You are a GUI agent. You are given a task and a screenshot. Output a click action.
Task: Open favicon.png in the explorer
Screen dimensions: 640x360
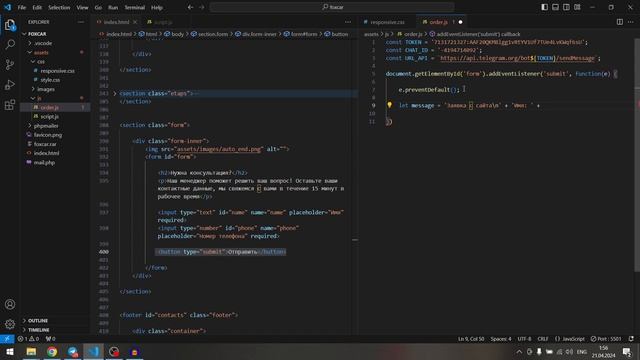click(x=48, y=135)
